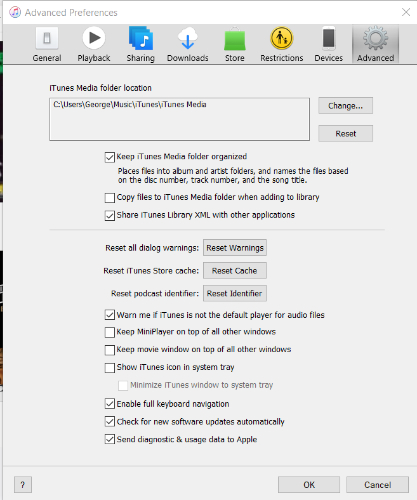Open the Downloads cloud icon

pos(187,39)
